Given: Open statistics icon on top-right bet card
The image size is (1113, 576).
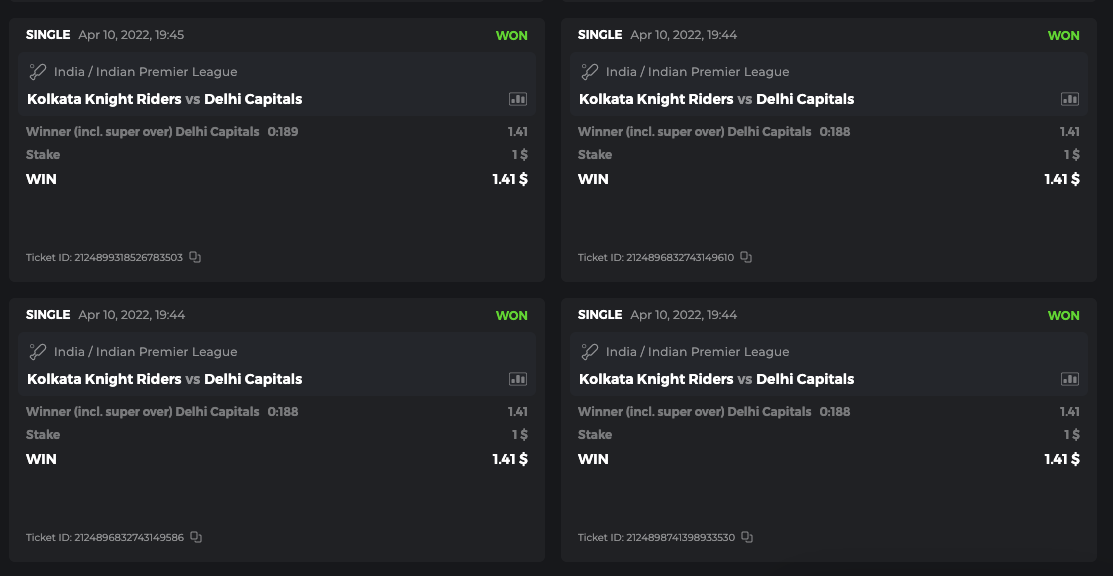Looking at the screenshot, I should coord(1069,99).
